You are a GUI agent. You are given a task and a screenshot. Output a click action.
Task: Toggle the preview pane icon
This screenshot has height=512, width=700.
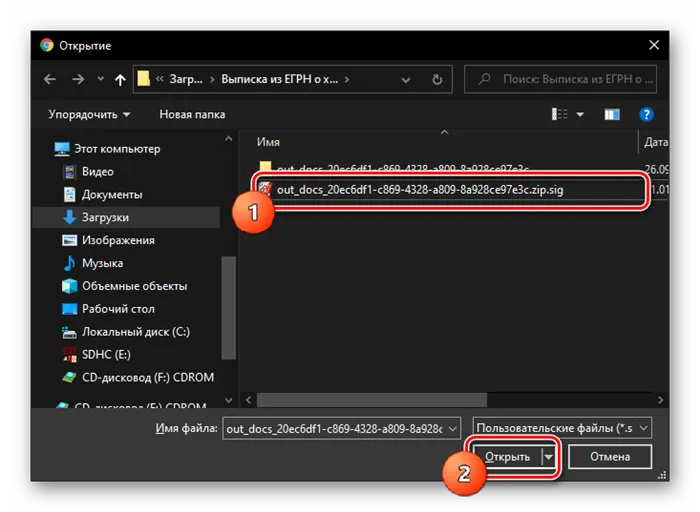pos(612,115)
